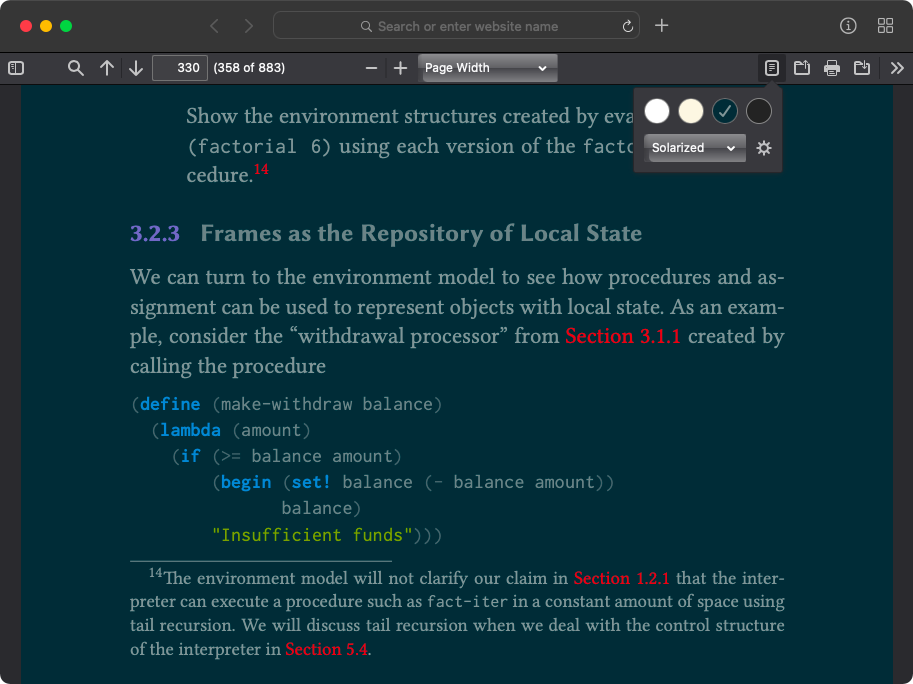Click the set! keyword in code
Image resolution: width=913 pixels, height=684 pixels.
pos(311,483)
